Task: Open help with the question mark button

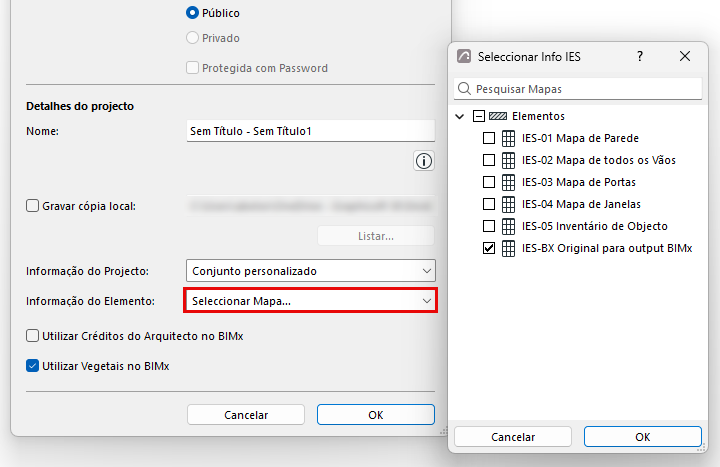Action: (x=640, y=56)
